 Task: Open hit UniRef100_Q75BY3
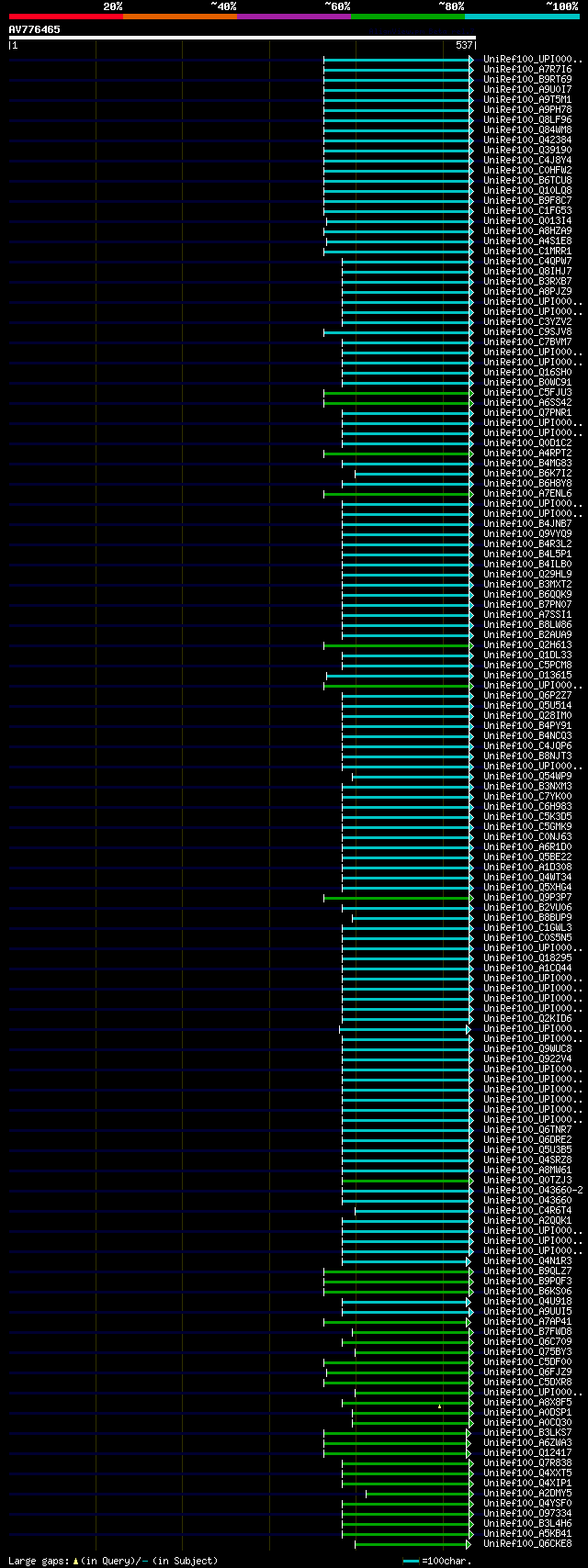click(x=527, y=1351)
